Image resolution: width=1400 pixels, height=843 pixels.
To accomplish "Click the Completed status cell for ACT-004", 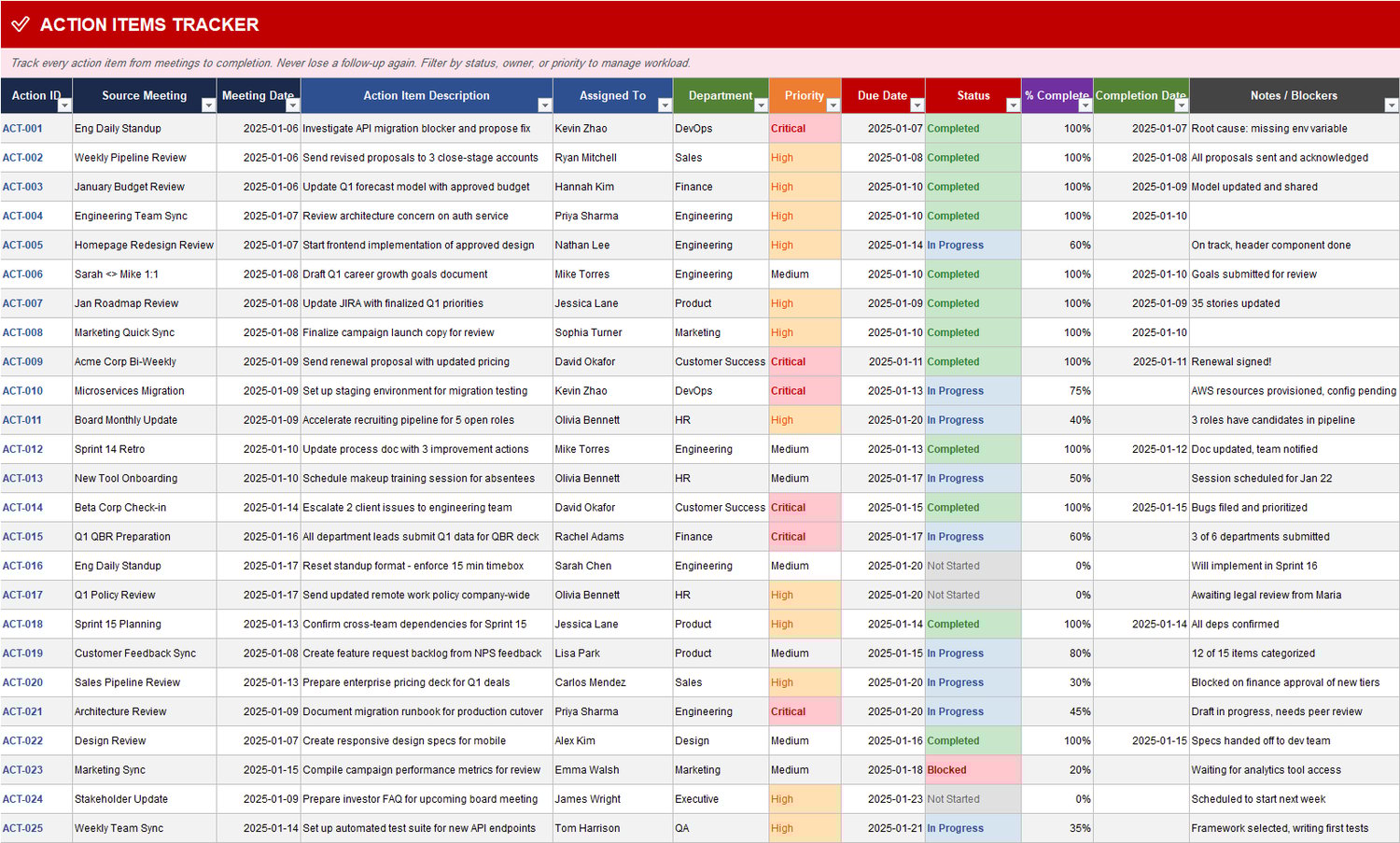I will coord(973,216).
